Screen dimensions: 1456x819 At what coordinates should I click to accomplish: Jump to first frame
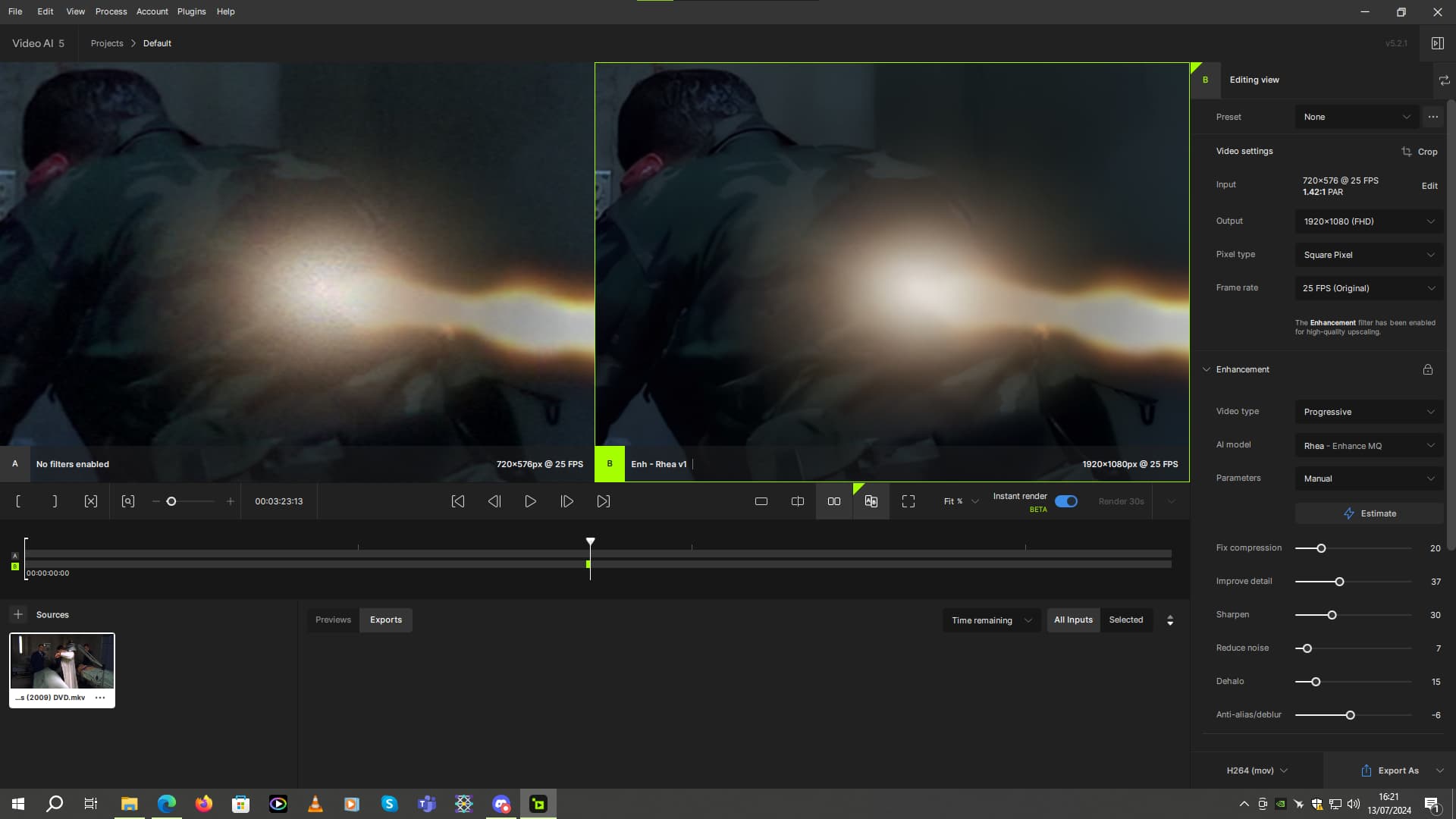tap(458, 501)
